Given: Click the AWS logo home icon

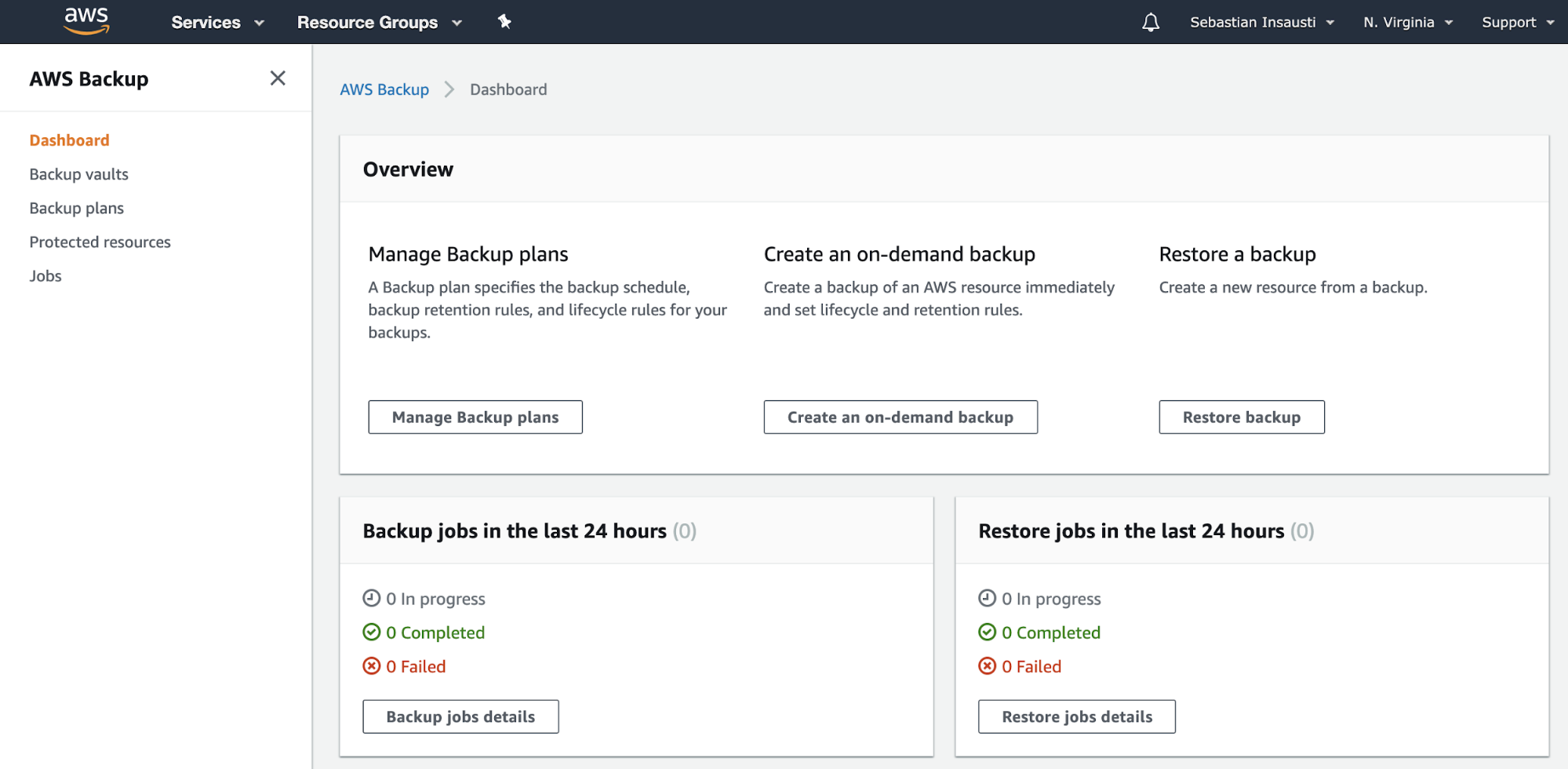Looking at the screenshot, I should point(86,21).
